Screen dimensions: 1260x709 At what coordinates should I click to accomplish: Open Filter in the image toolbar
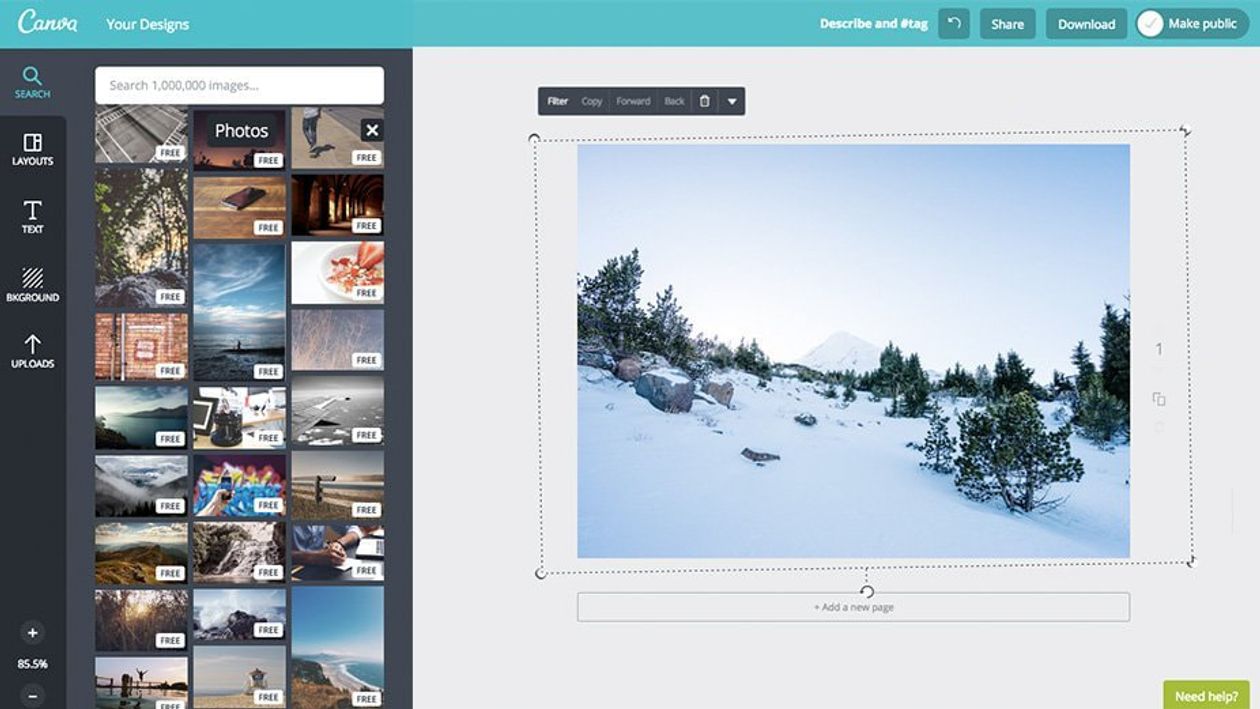(x=557, y=101)
